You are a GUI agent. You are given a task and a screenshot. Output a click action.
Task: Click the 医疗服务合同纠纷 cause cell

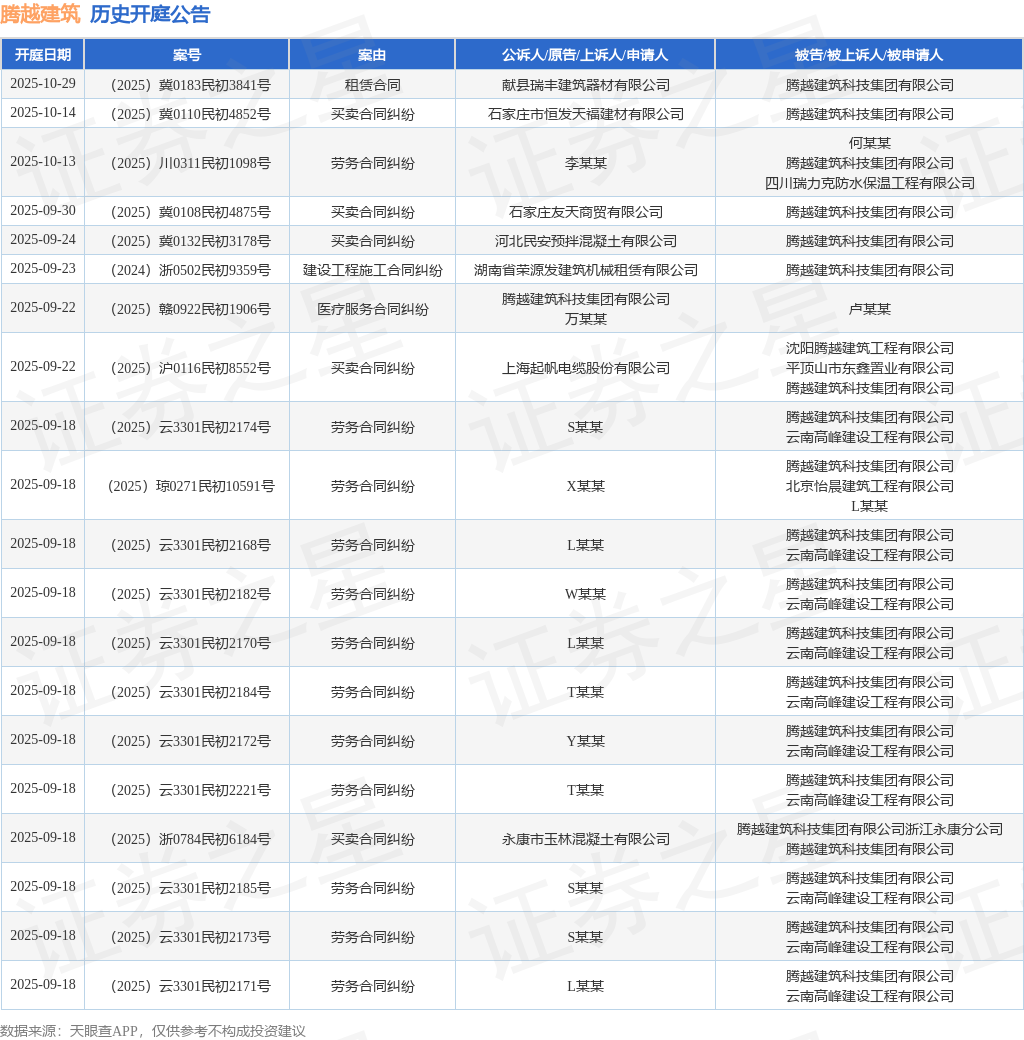372,310
